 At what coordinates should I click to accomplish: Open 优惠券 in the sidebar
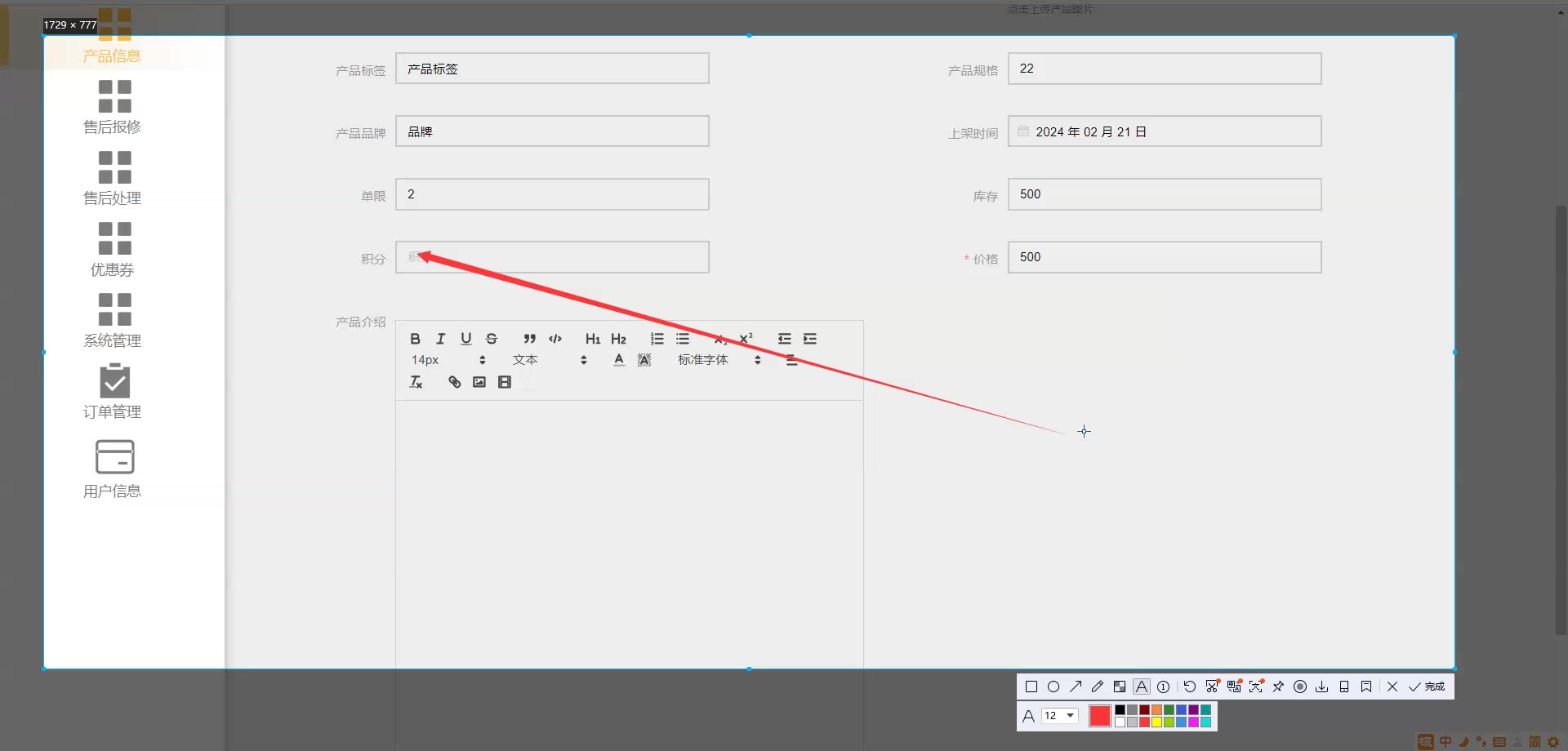tap(114, 249)
